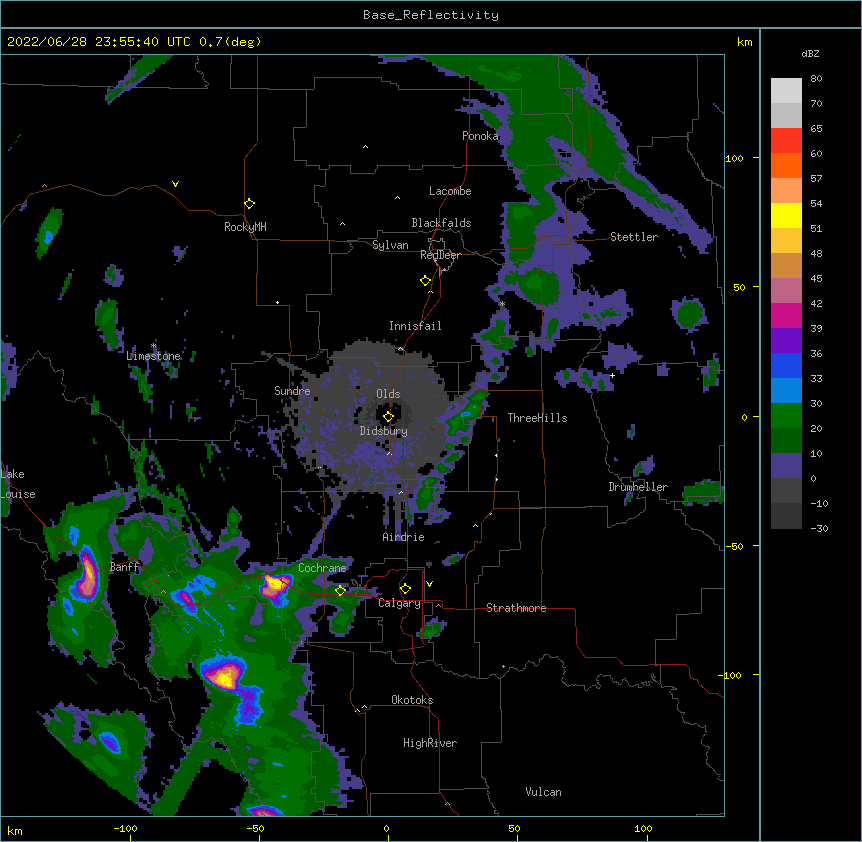Click the large yellow storm core southwest of Calgary
Screen dimensions: 862x842
click(x=224, y=676)
